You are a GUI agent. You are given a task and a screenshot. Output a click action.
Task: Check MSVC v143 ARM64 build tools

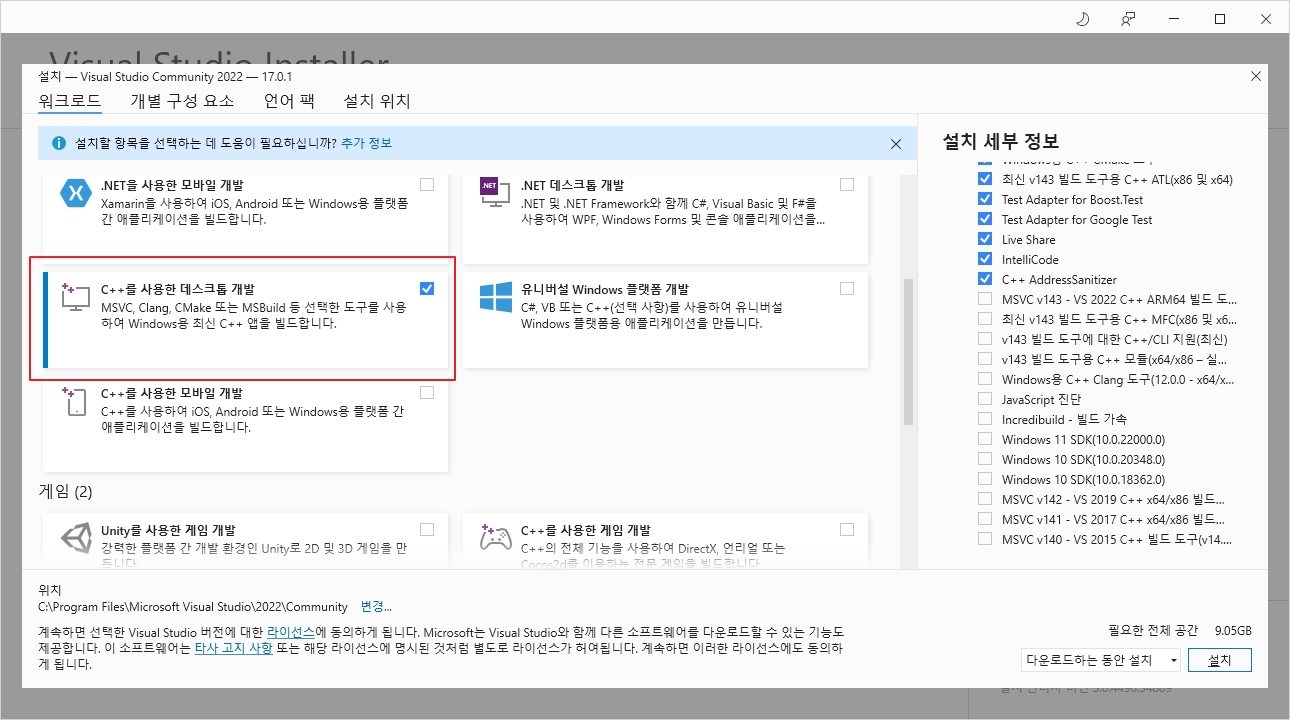pyautogui.click(x=985, y=299)
